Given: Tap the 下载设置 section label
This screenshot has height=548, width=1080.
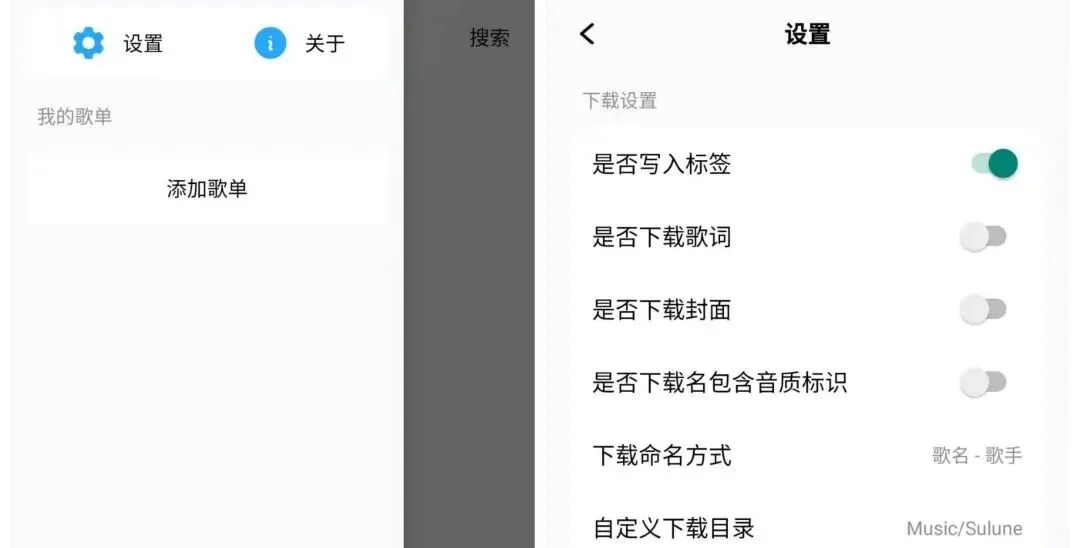Looking at the screenshot, I should pos(620,101).
